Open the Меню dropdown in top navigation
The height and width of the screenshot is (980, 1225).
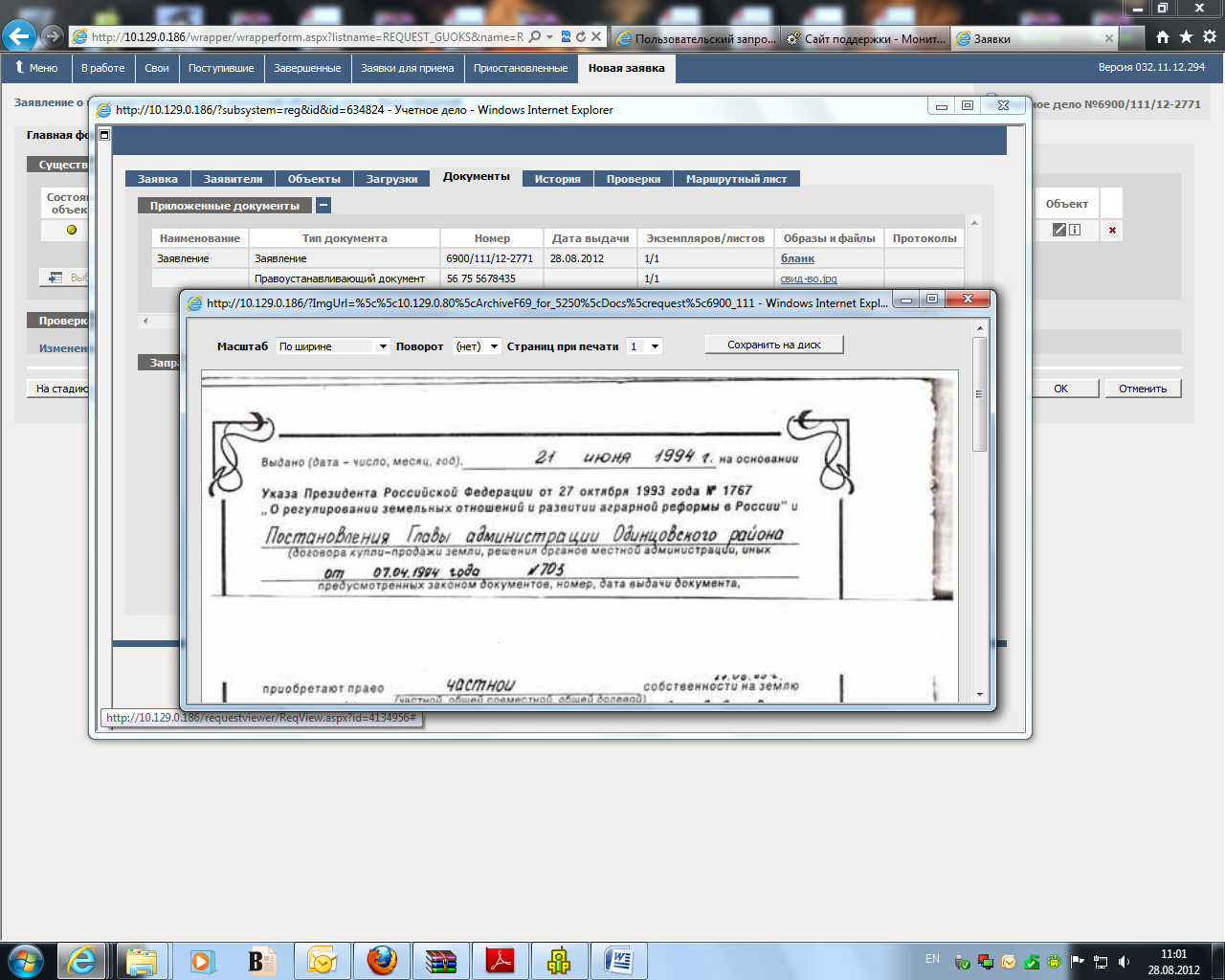click(x=36, y=68)
